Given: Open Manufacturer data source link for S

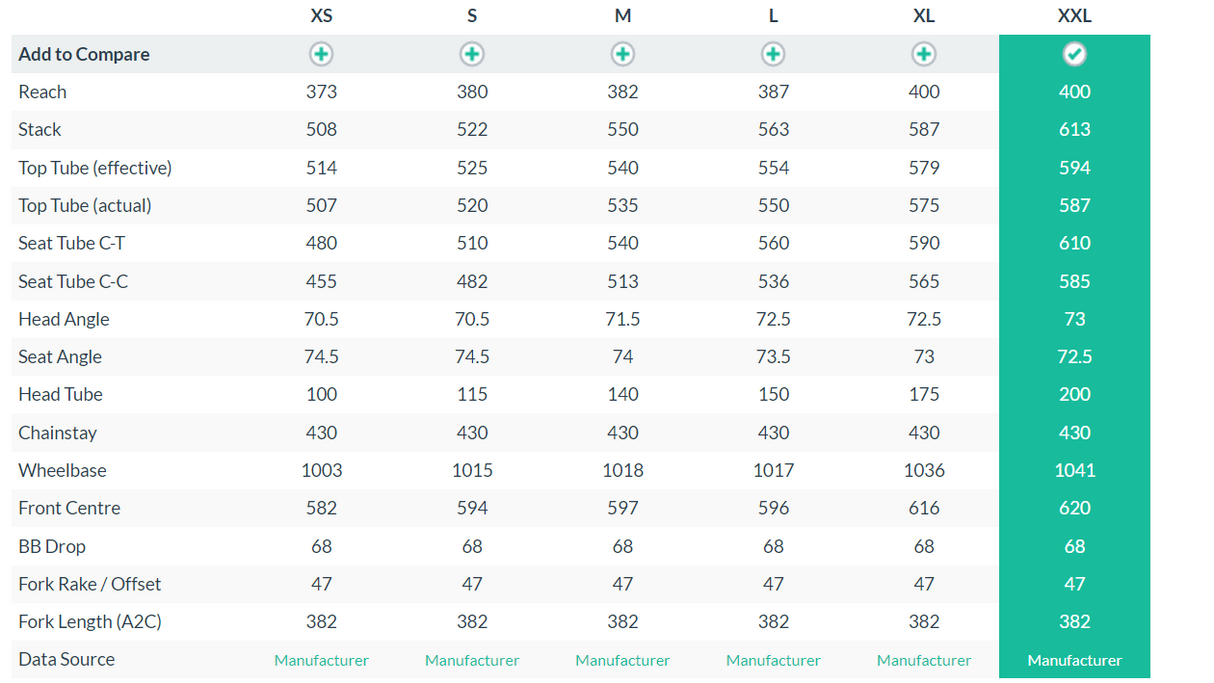Looking at the screenshot, I should tap(472, 660).
